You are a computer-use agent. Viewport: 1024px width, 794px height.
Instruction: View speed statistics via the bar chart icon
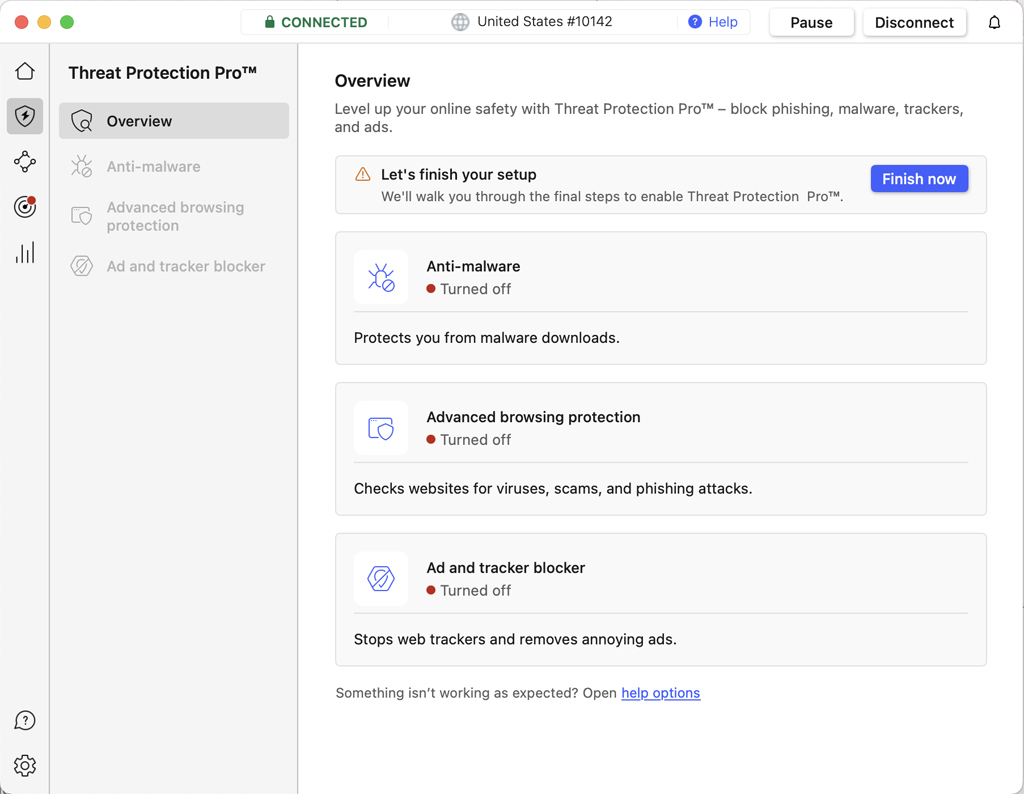(24, 252)
